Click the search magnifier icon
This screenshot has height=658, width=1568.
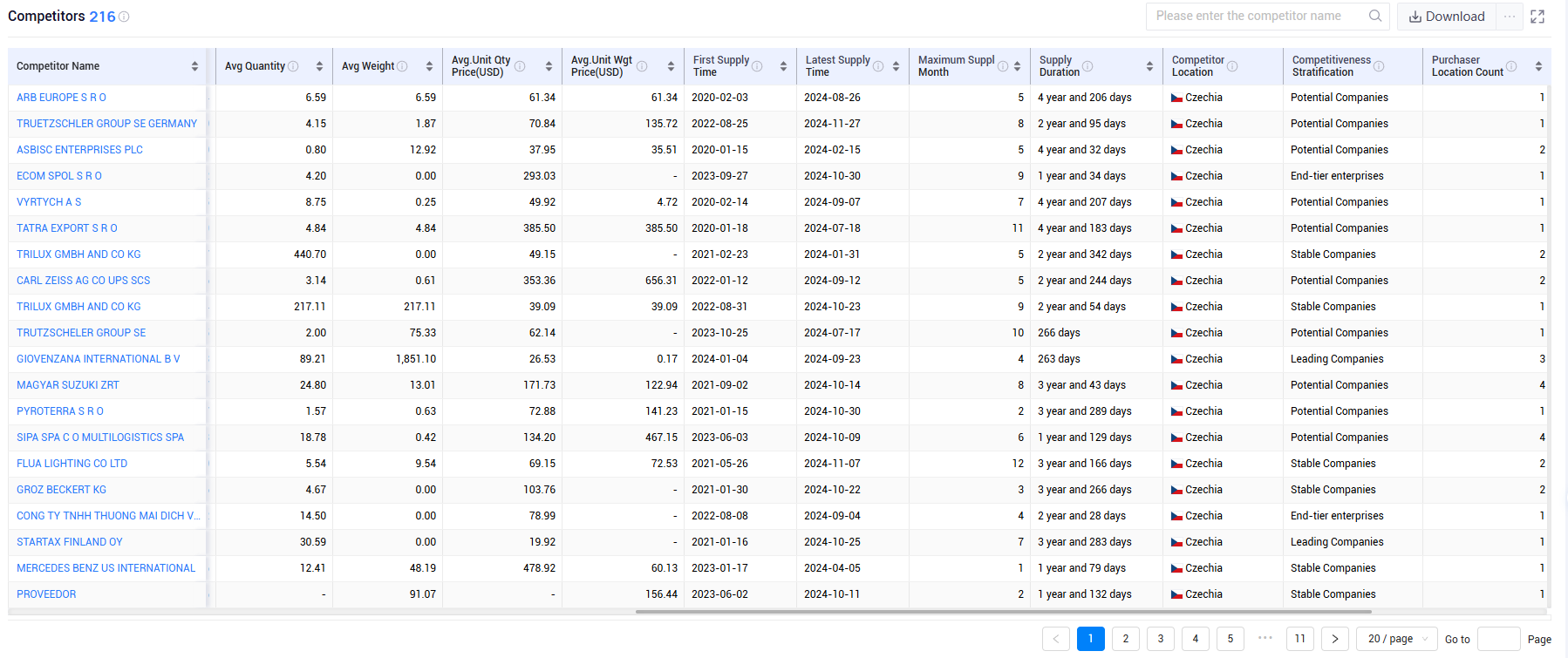click(x=1375, y=16)
